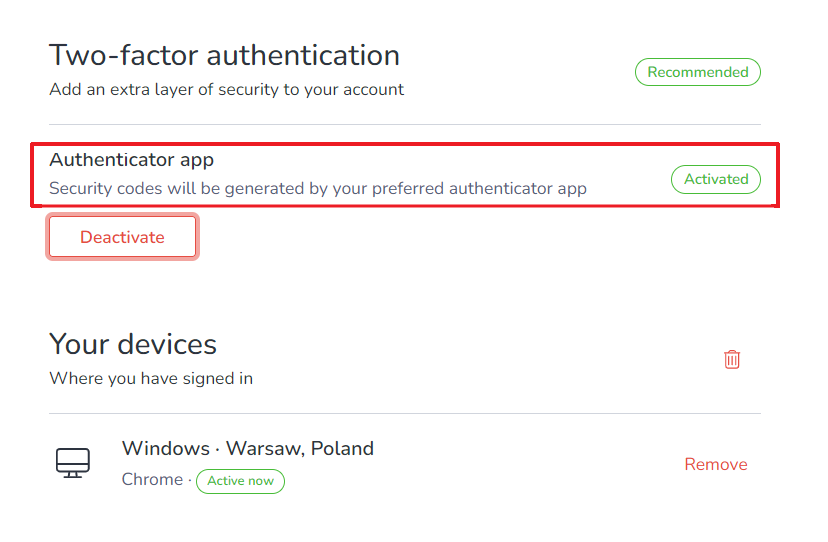828x542 pixels.
Task: Remove the Windows Warsaw device
Action: coord(716,464)
